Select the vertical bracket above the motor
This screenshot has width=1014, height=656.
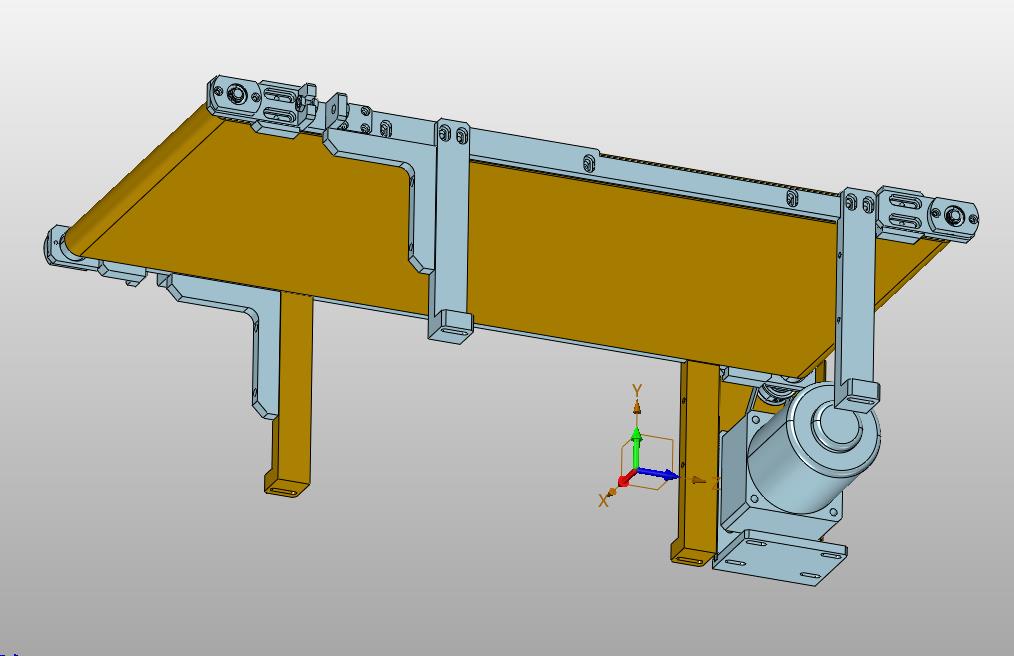click(x=856, y=298)
